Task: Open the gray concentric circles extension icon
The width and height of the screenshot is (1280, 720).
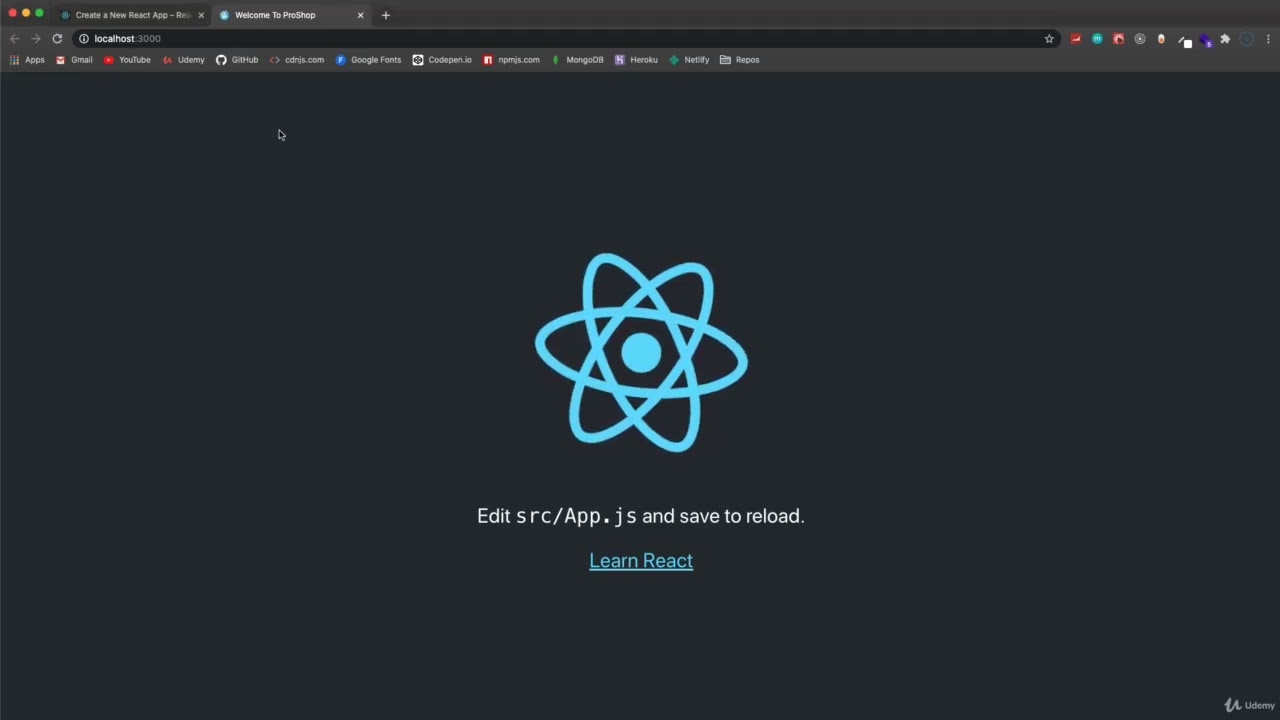Action: (1139, 39)
